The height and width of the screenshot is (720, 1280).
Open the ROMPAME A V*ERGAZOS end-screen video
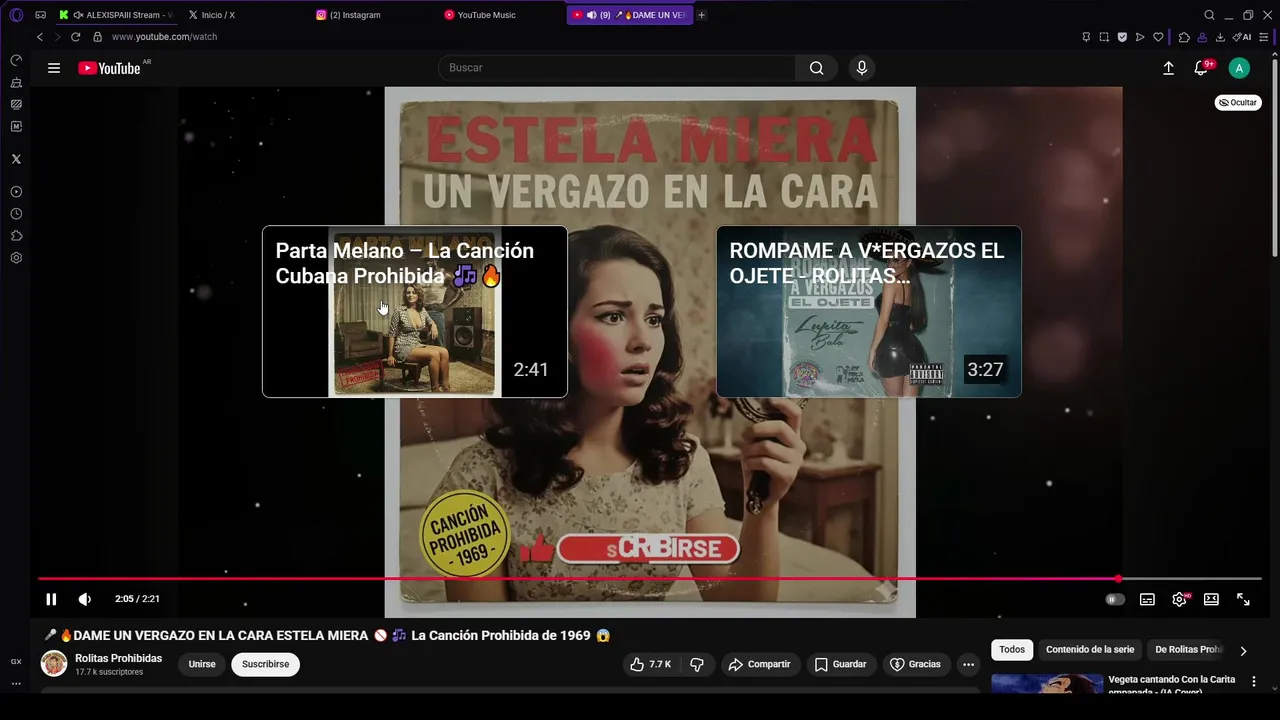pyautogui.click(x=869, y=312)
